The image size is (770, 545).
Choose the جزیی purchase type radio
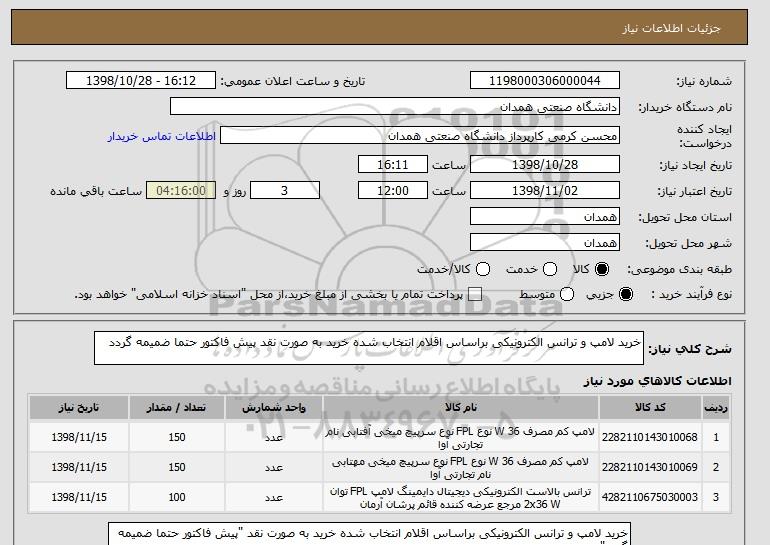[x=626, y=294]
